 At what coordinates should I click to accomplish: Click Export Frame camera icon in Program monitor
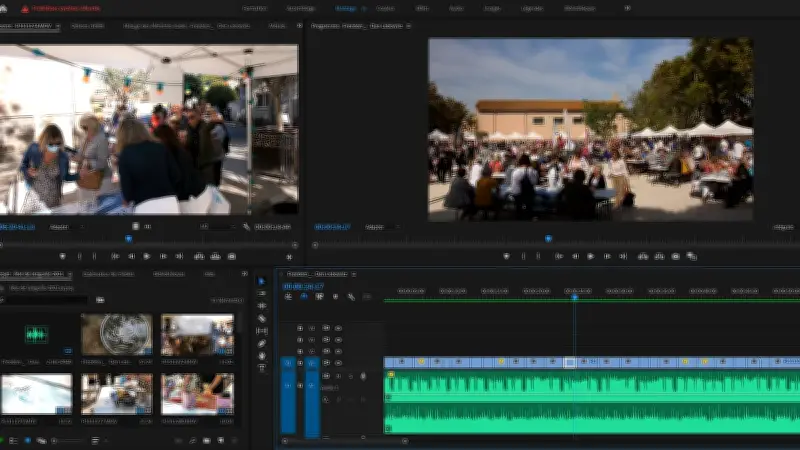(x=676, y=256)
